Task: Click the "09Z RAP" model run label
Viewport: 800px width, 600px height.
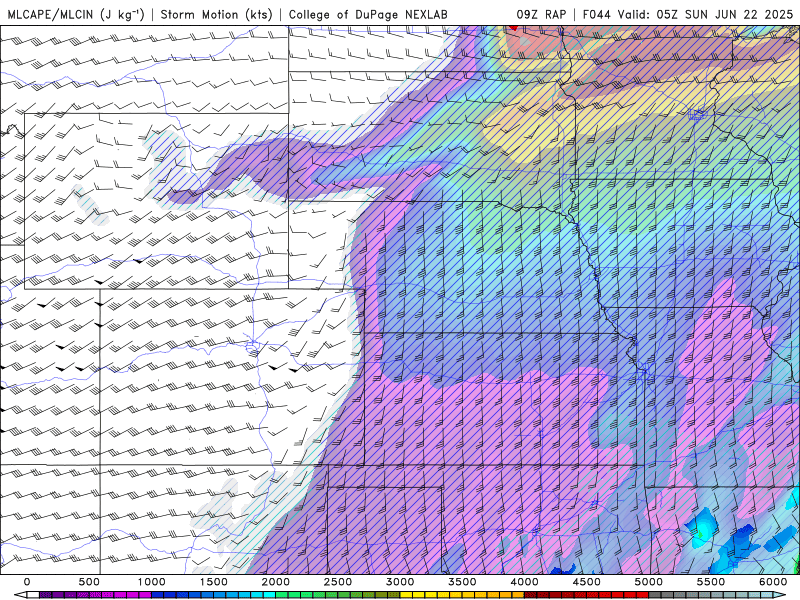Action: click(x=541, y=14)
